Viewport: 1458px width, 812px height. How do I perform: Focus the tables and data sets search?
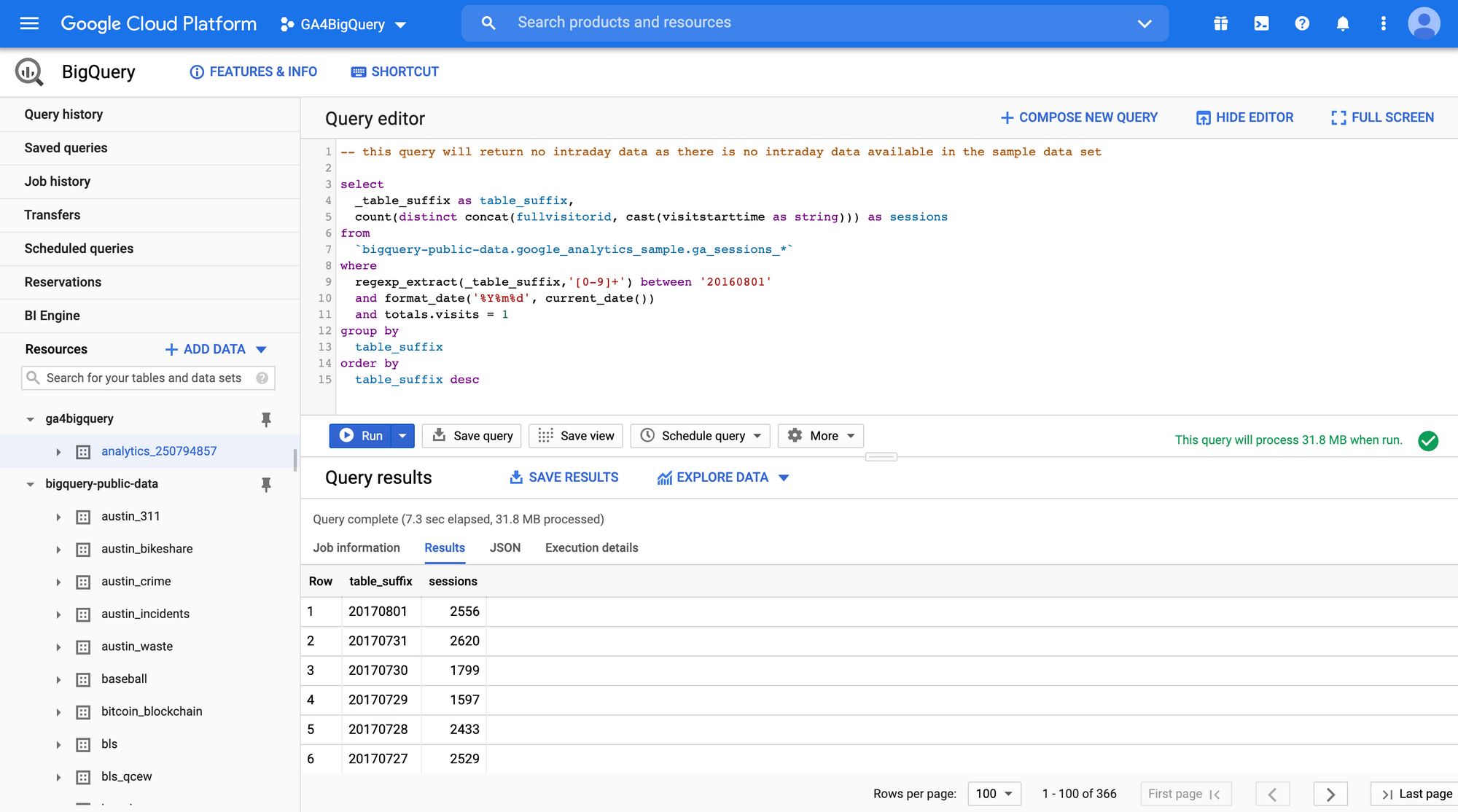point(148,378)
